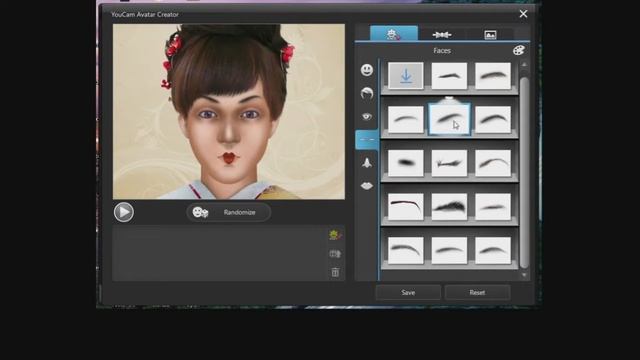Choose the short smudge eyebrow in row three
640x360 pixels.
pyautogui.click(x=406, y=163)
